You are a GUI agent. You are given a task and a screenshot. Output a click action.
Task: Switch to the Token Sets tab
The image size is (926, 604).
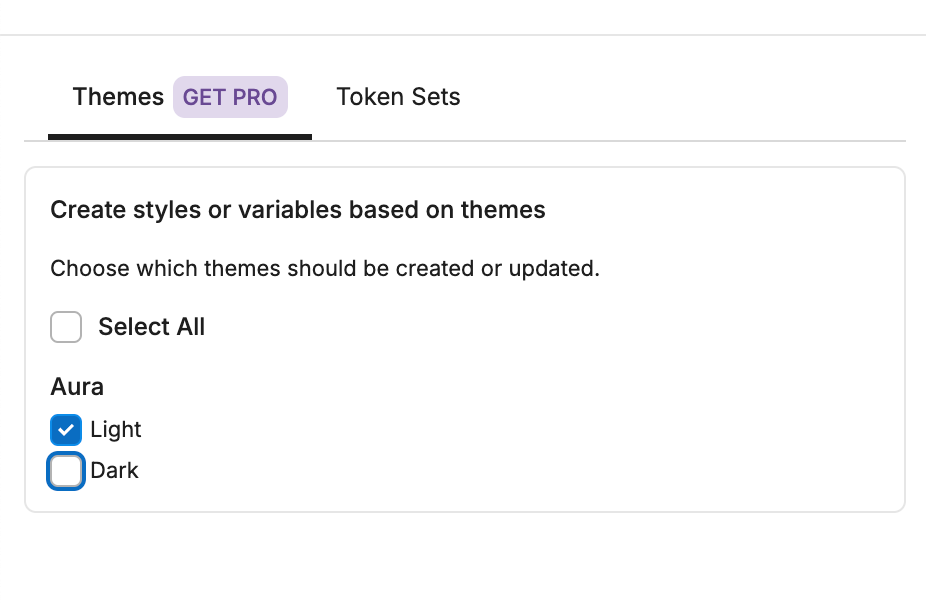pos(398,97)
